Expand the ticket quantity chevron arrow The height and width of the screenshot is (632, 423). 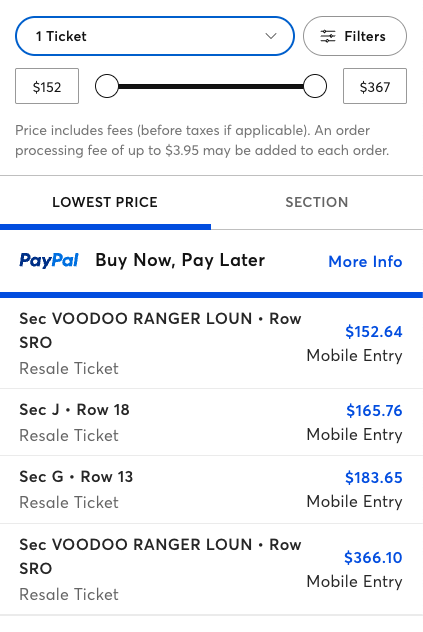point(271,36)
